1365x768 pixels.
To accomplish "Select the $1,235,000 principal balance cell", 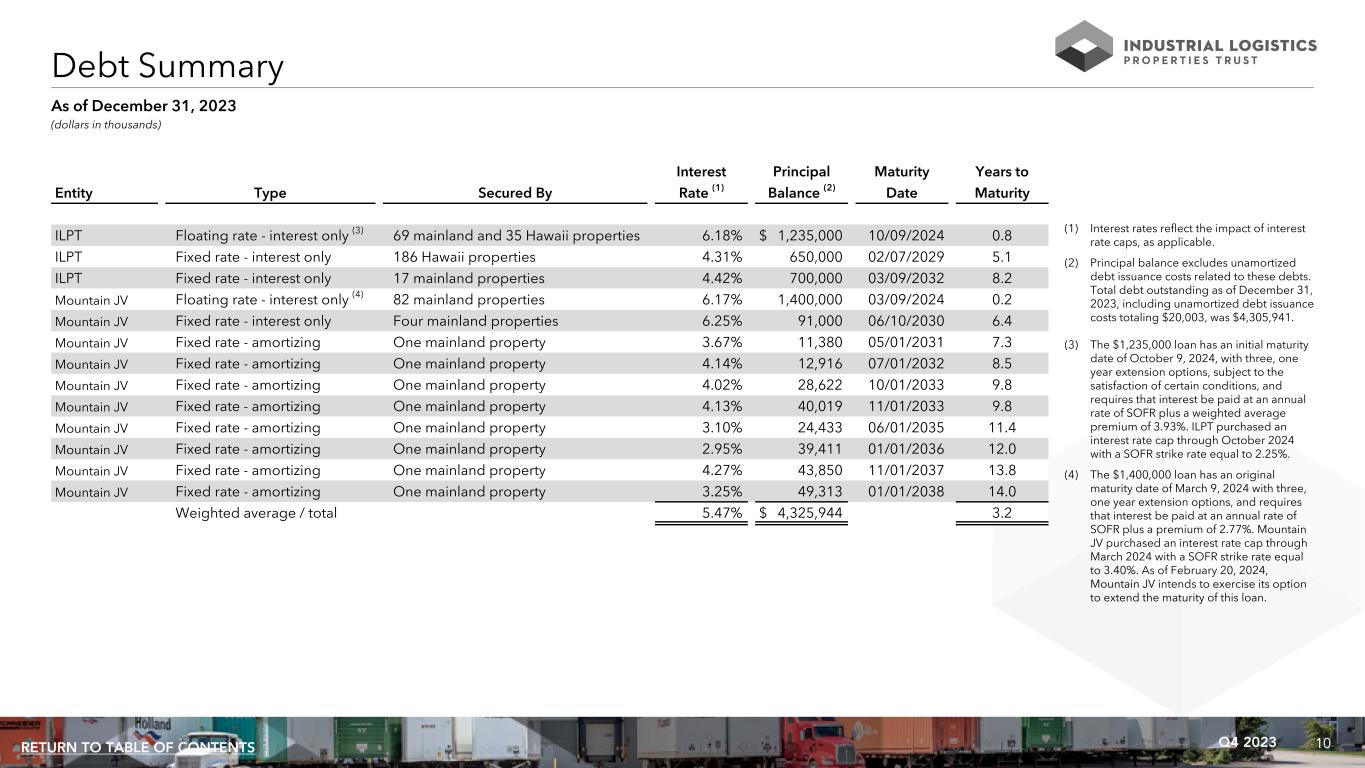I will [801, 236].
